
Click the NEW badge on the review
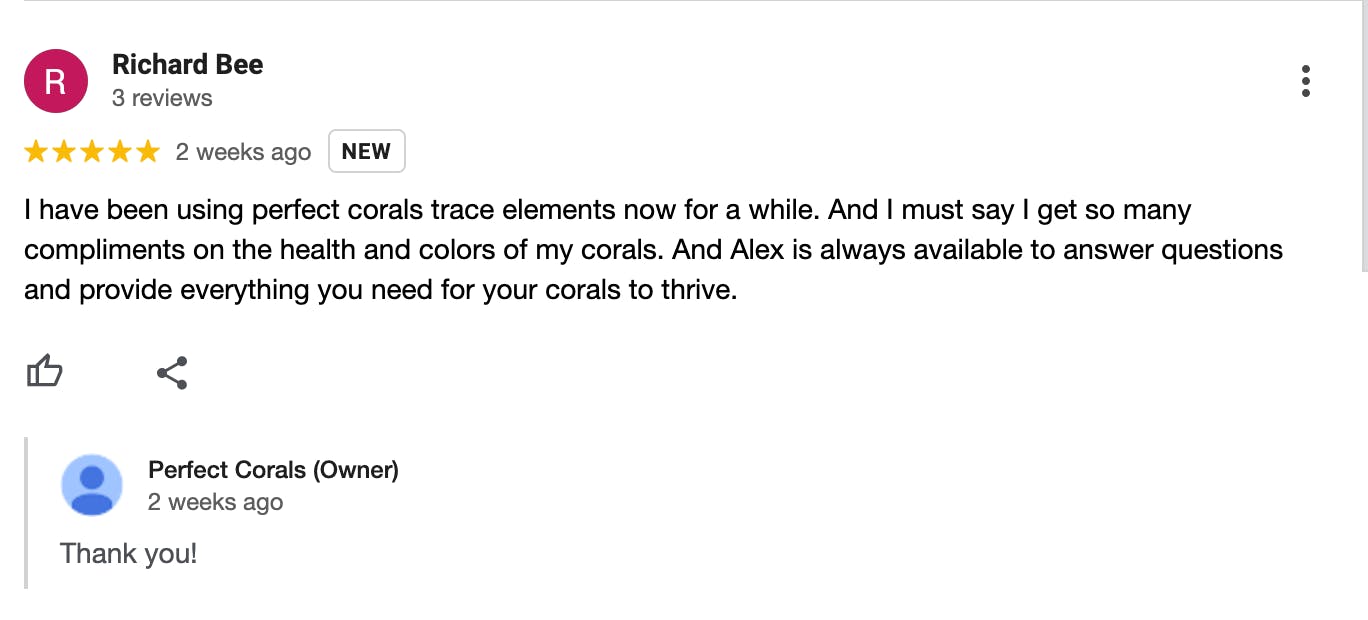coord(366,151)
